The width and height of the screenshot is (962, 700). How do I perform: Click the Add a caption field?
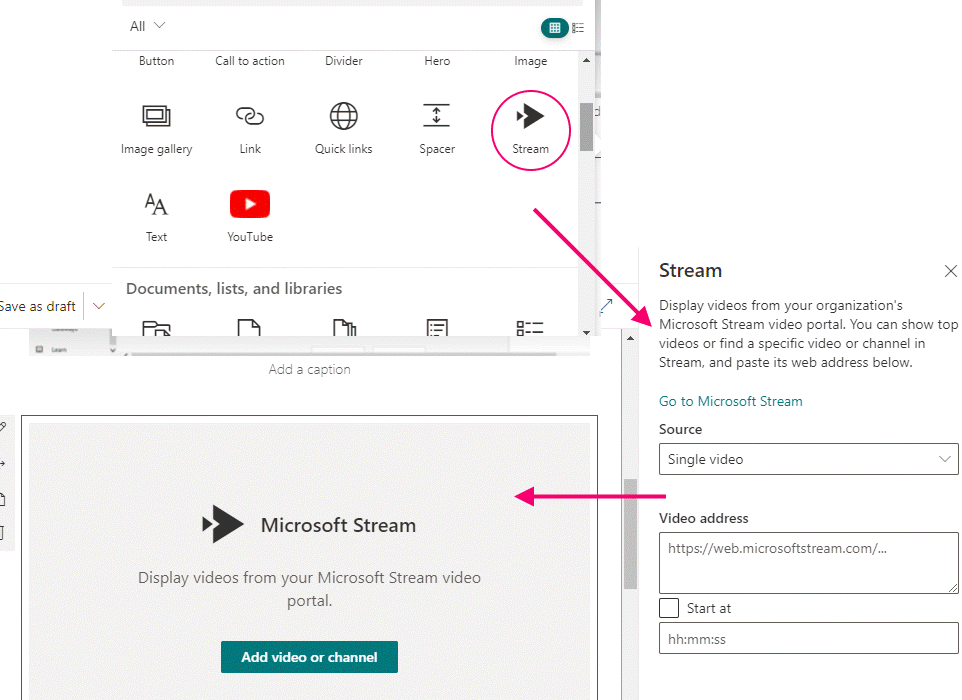click(309, 369)
